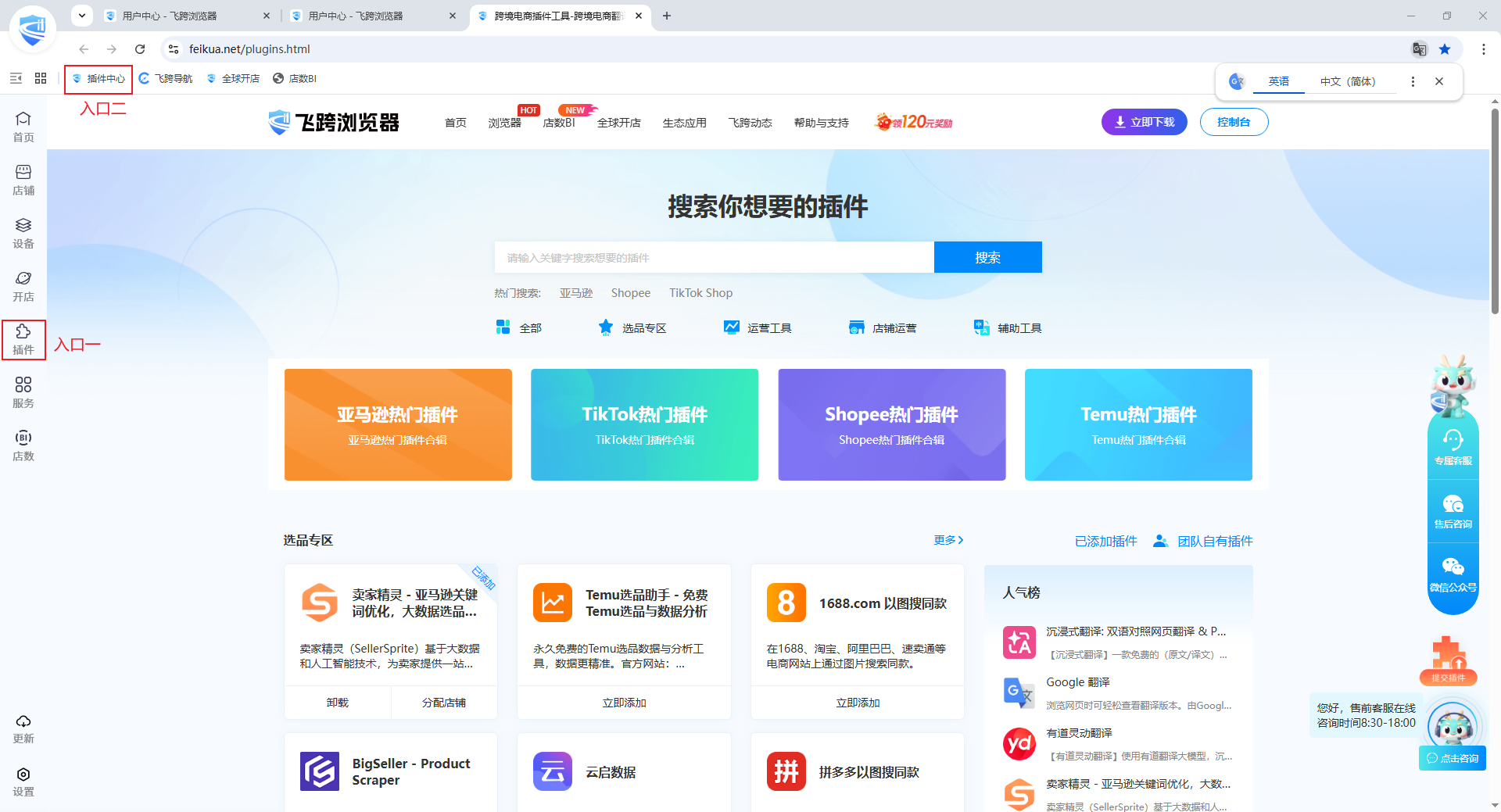Go back with the browser back arrow

pyautogui.click(x=84, y=49)
